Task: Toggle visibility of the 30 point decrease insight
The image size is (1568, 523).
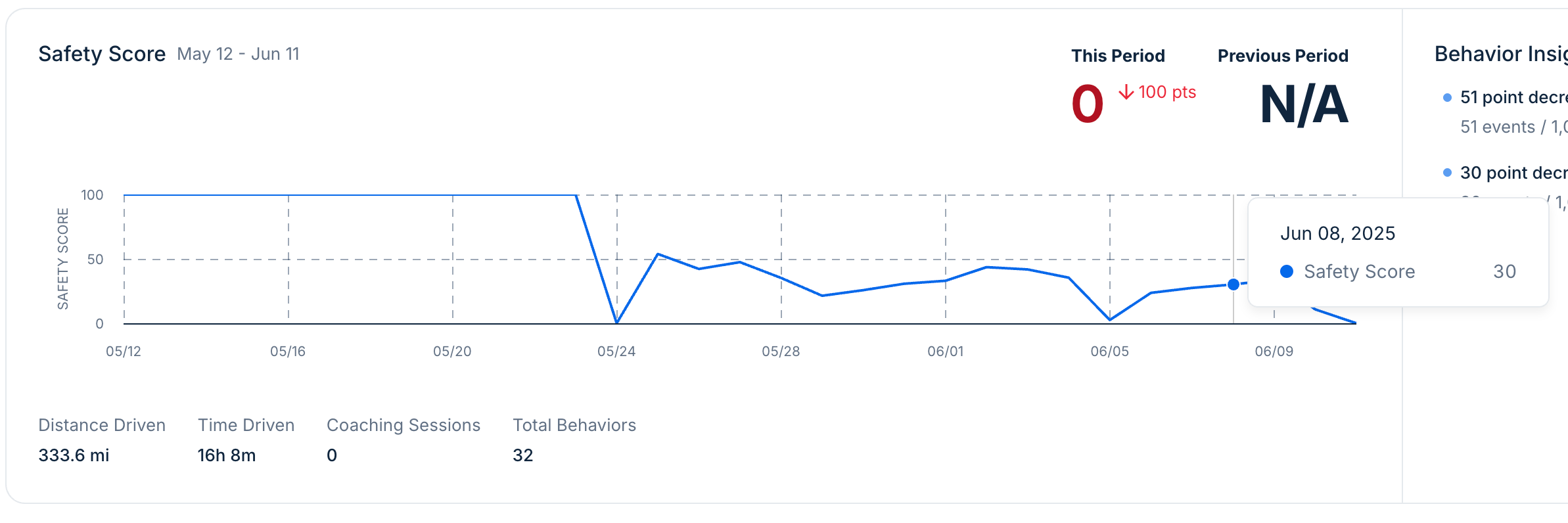Action: [x=1511, y=173]
